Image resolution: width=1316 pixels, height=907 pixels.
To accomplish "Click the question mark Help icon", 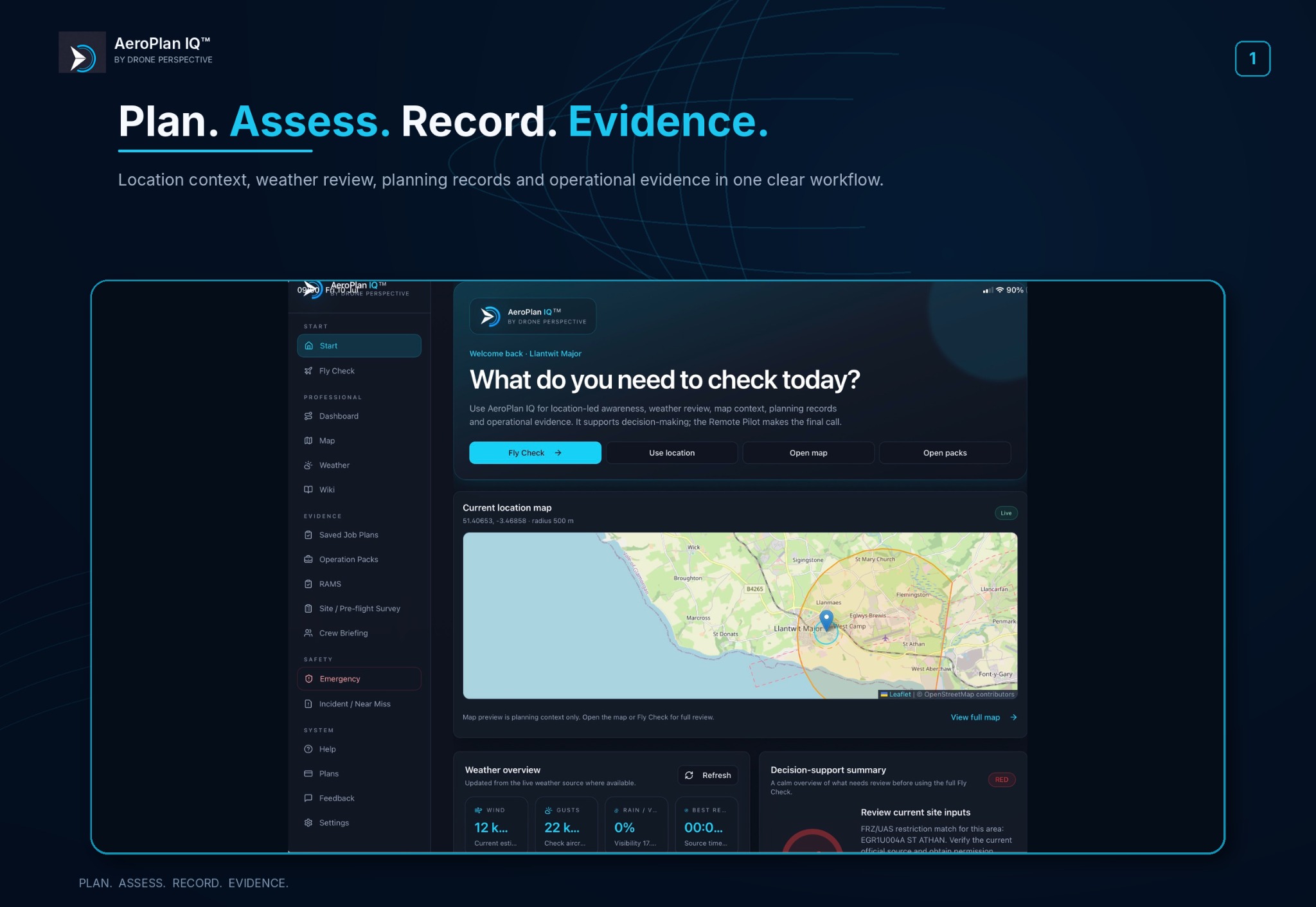I will (308, 749).
